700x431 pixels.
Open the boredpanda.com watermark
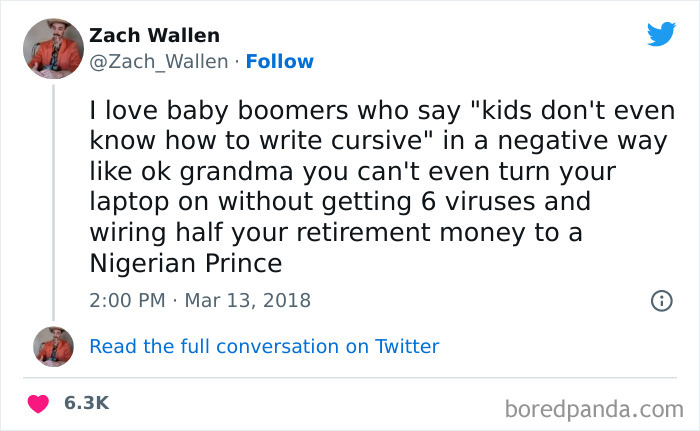click(593, 408)
